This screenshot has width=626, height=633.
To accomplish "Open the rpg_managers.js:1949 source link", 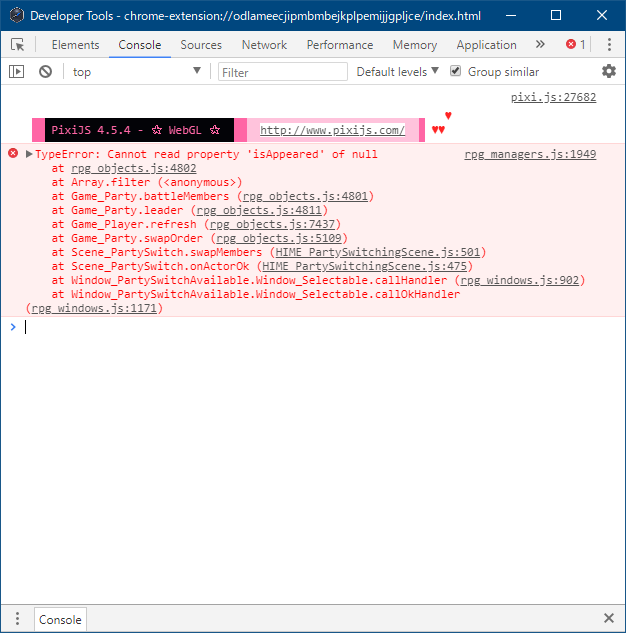I will (x=530, y=154).
